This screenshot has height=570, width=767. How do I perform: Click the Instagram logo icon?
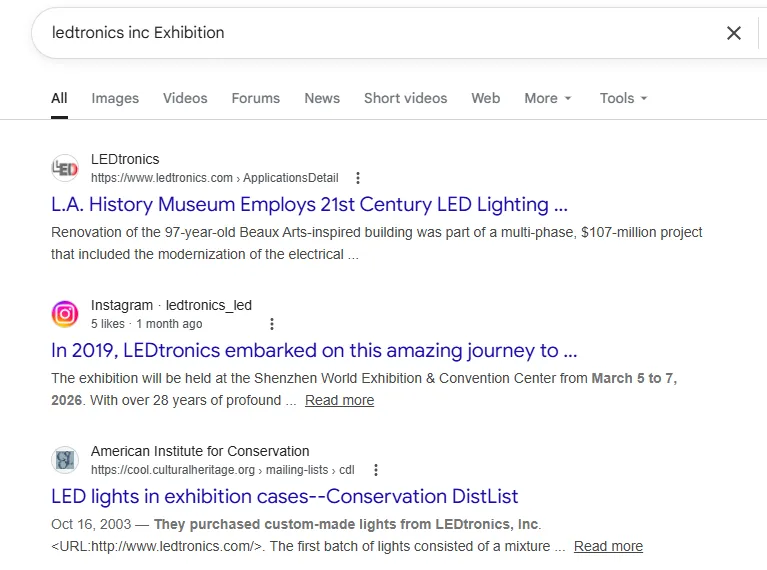(x=65, y=314)
